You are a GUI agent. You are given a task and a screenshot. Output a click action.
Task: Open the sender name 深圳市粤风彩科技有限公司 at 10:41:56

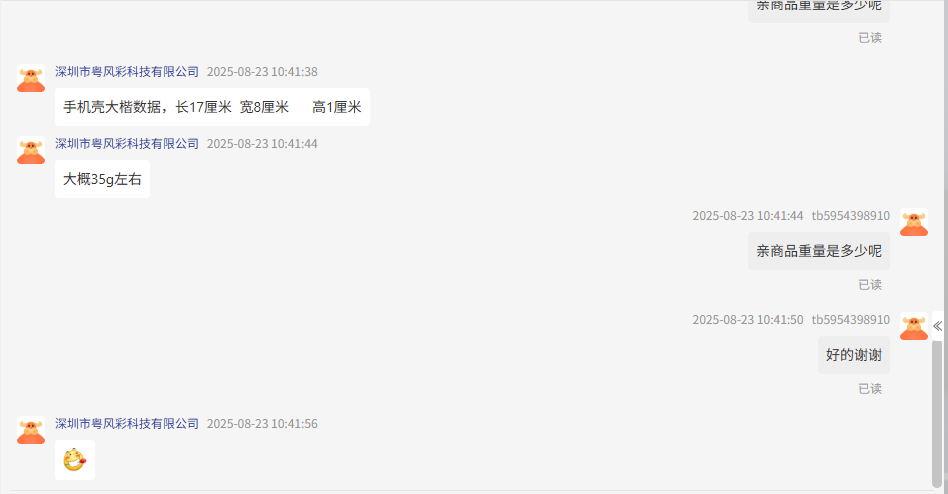click(127, 423)
